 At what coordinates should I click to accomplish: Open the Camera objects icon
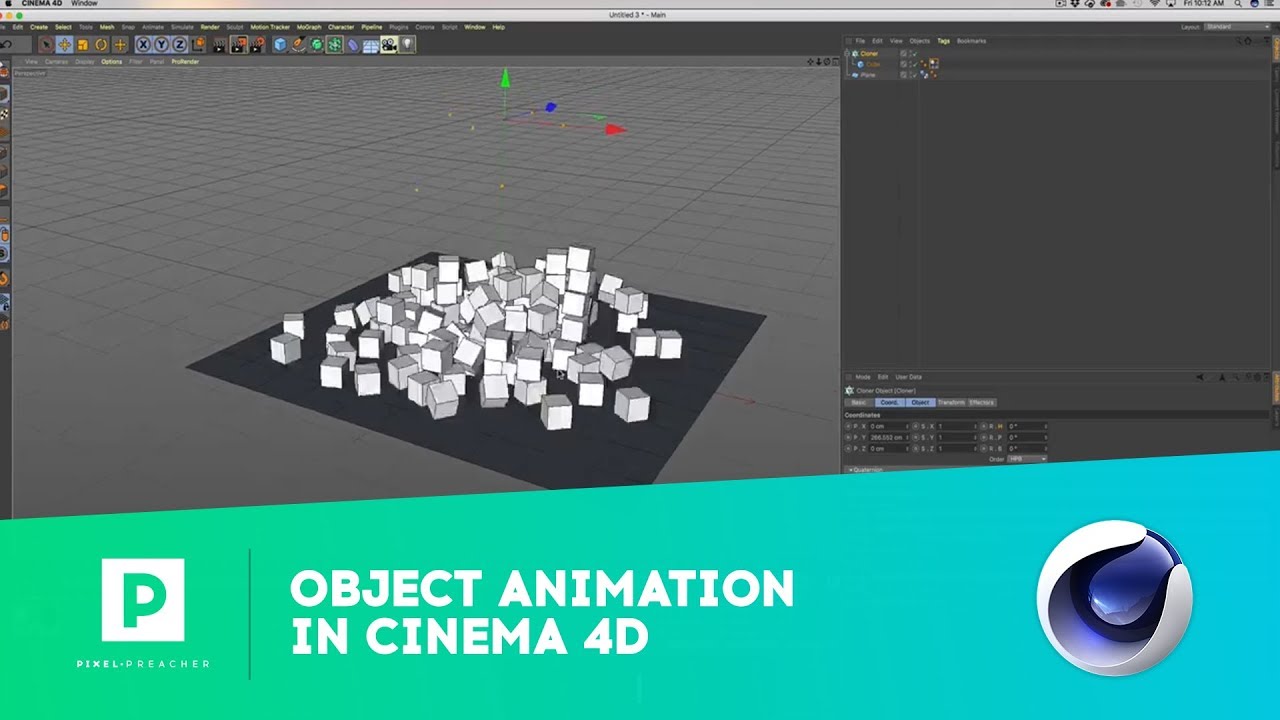(x=389, y=44)
